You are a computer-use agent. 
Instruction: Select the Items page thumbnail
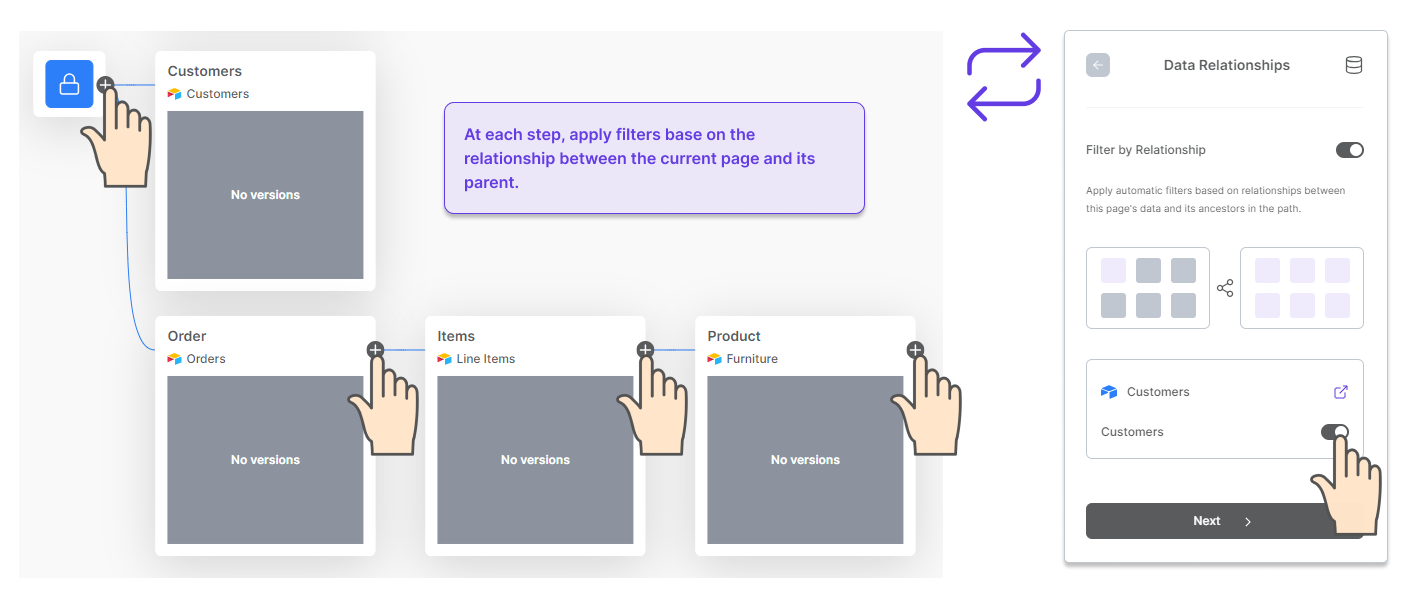535,460
